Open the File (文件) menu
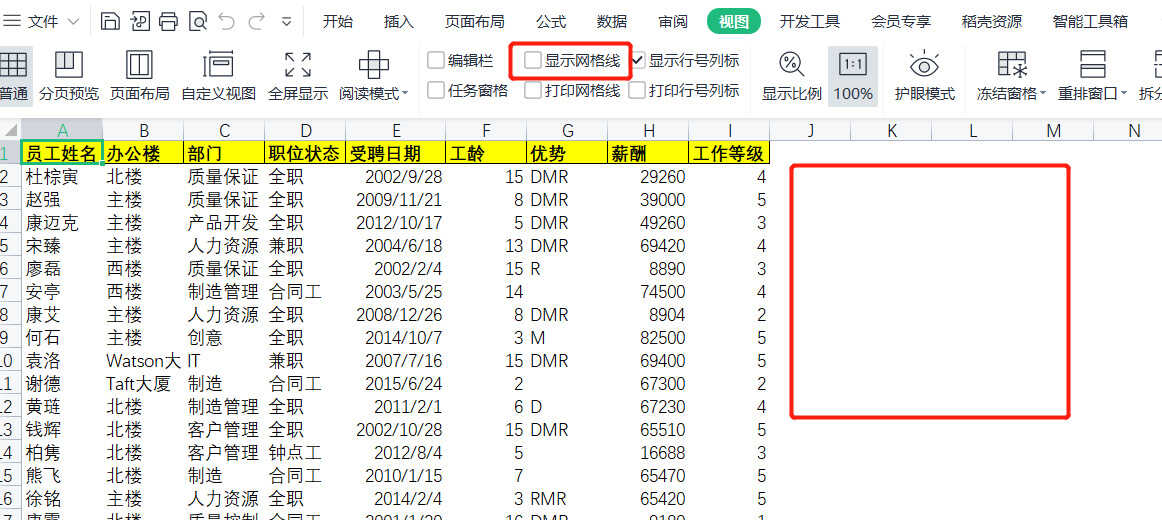The image size is (1162, 520). coord(33,21)
